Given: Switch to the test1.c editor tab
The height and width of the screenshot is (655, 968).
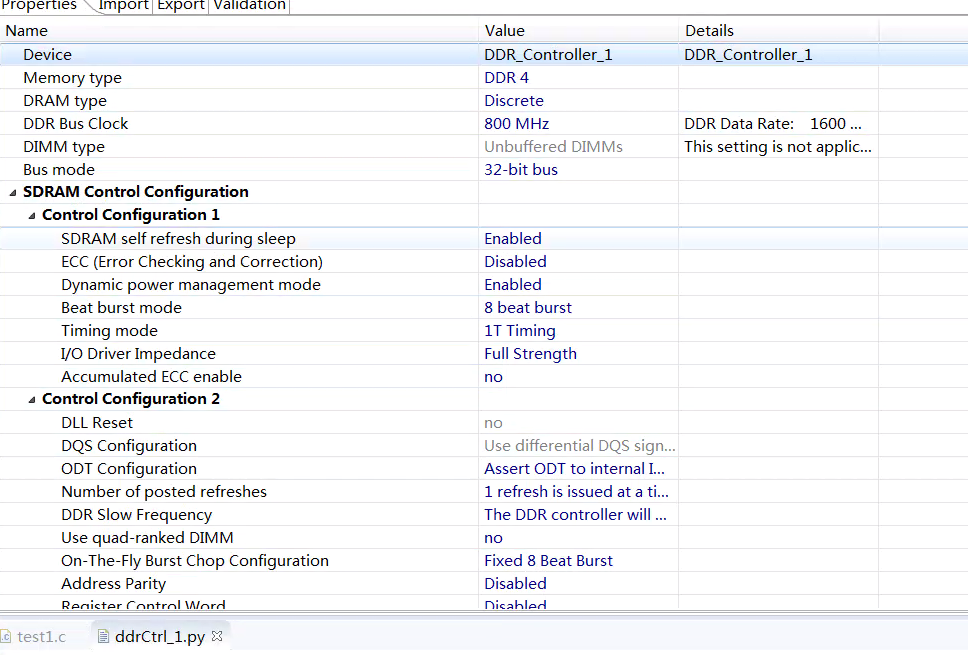Looking at the screenshot, I should [x=41, y=636].
